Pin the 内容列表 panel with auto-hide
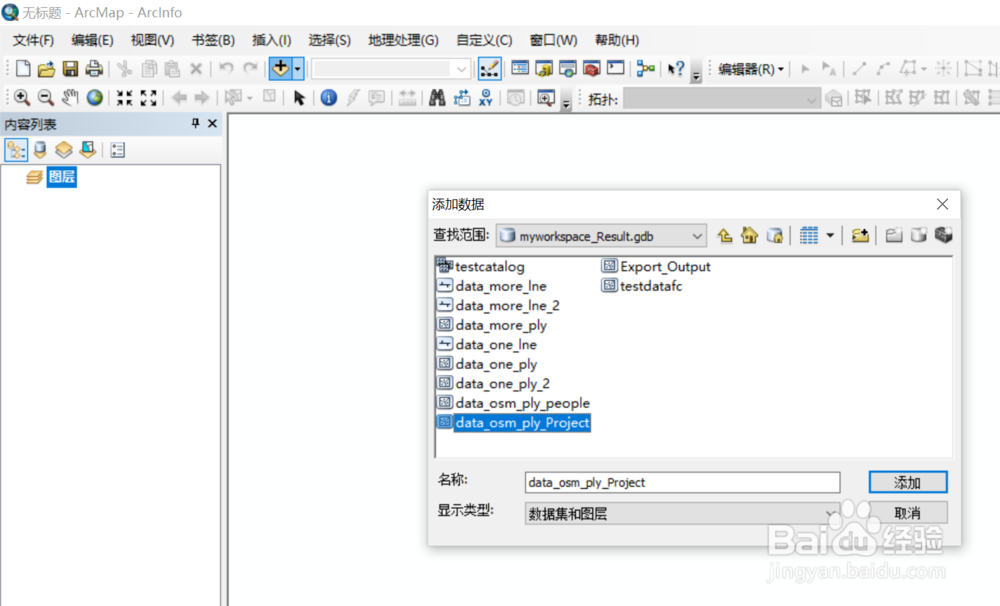Viewport: 1000px width, 606px height. pyautogui.click(x=195, y=123)
